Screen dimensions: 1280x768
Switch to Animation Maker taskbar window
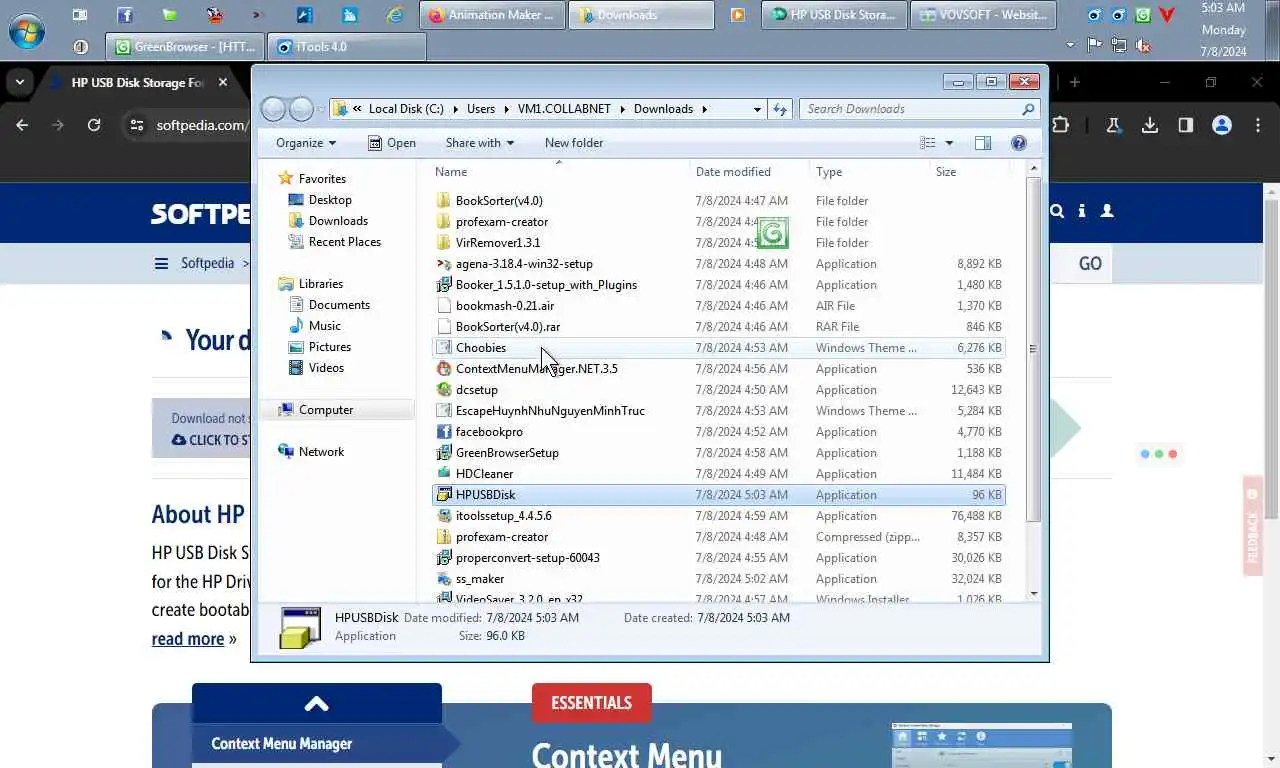coord(492,15)
